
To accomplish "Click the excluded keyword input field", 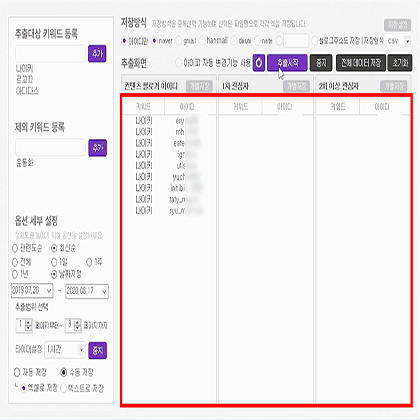I will point(51,148).
